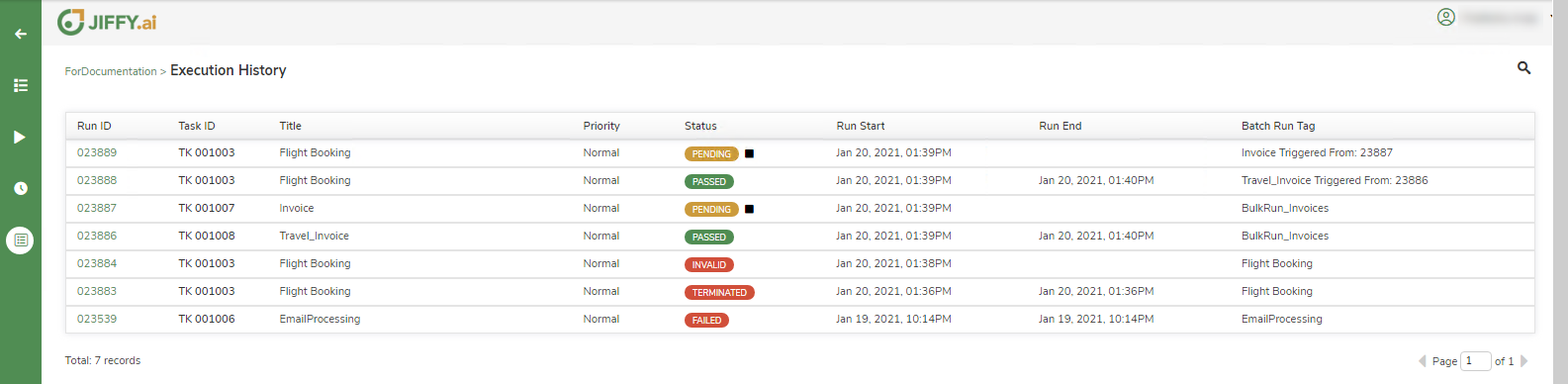Click PENDING status badge of run 023887
Screen dimensions: 1568x384
[x=711, y=209]
